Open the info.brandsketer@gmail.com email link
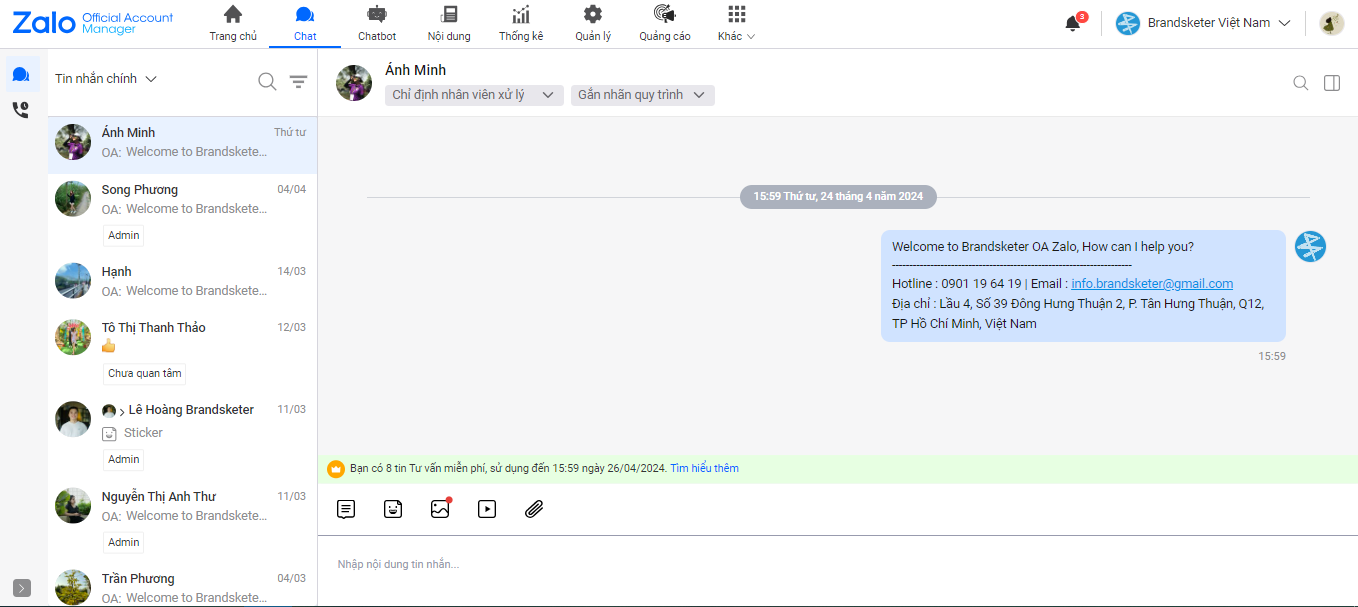1358x607 pixels. tap(1152, 284)
